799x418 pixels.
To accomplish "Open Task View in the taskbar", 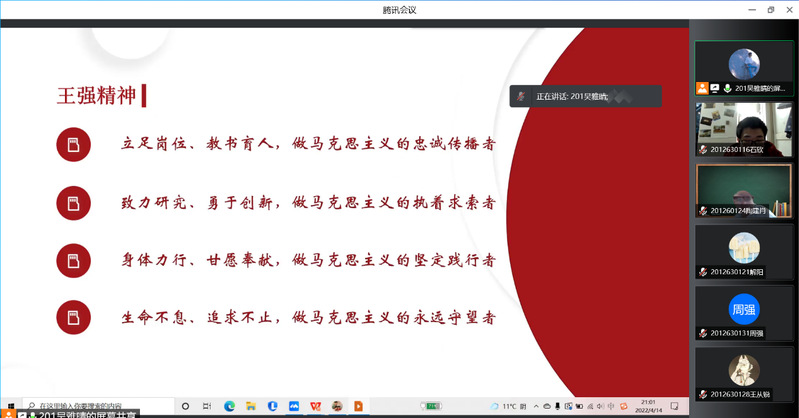I will [x=207, y=406].
